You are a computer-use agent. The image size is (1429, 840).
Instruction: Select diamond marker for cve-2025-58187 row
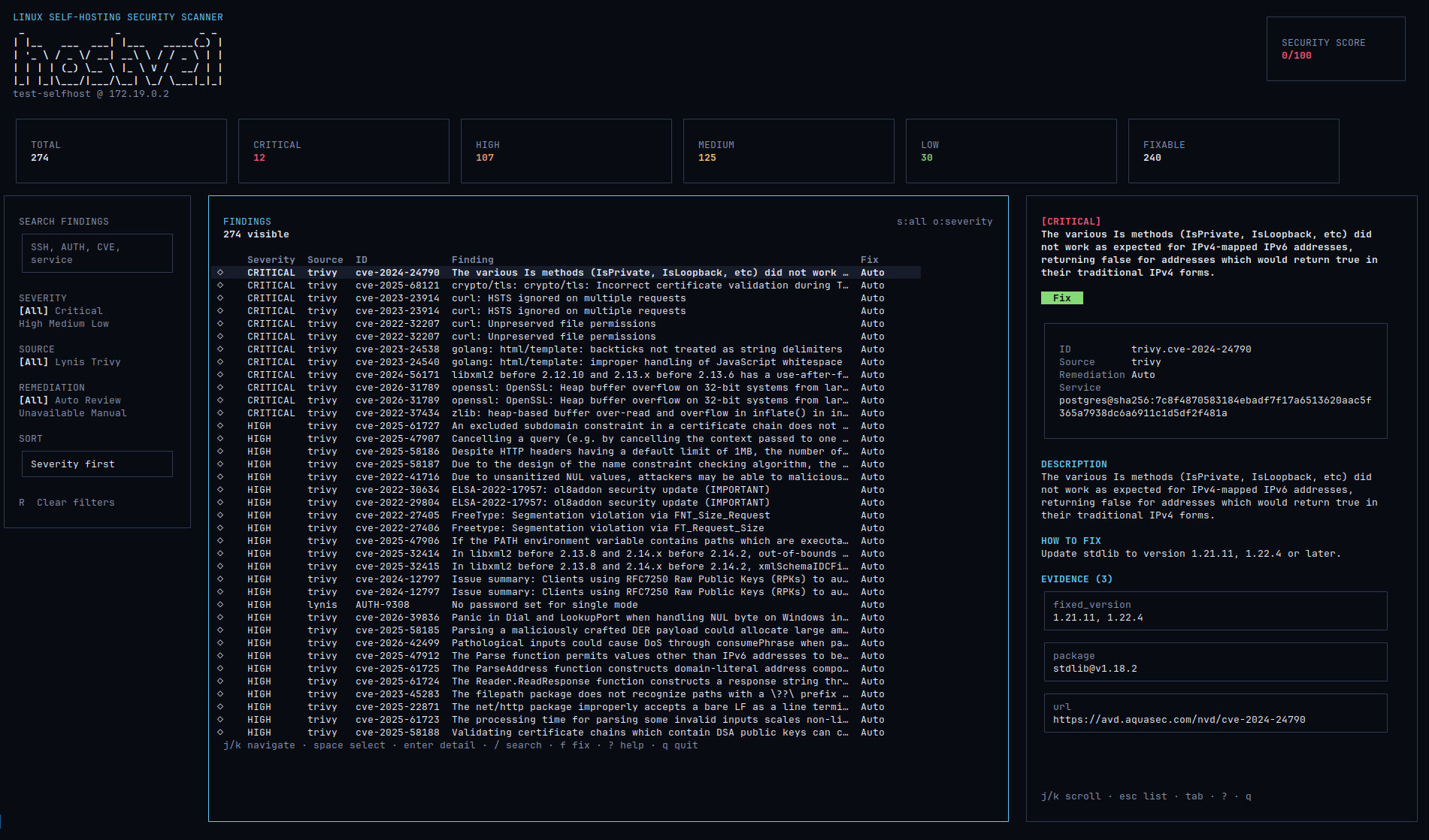tap(220, 464)
